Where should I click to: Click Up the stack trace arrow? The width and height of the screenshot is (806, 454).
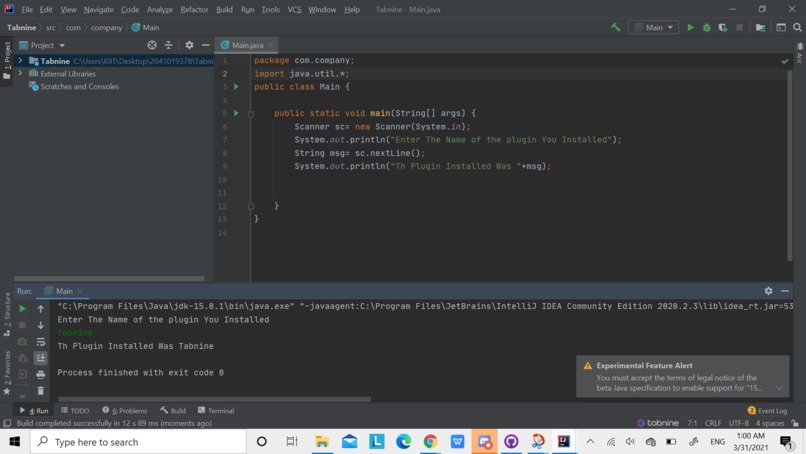pyautogui.click(x=41, y=308)
